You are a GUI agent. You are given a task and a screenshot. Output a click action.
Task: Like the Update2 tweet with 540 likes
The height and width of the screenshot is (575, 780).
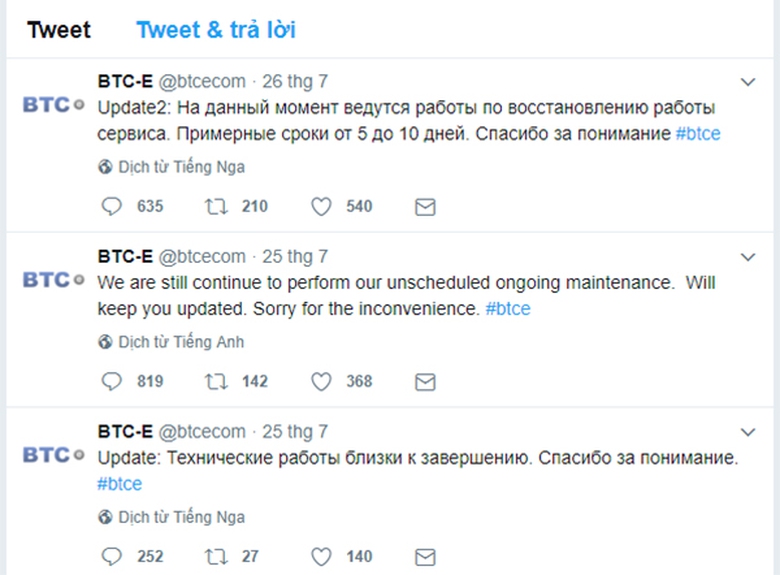[321, 206]
